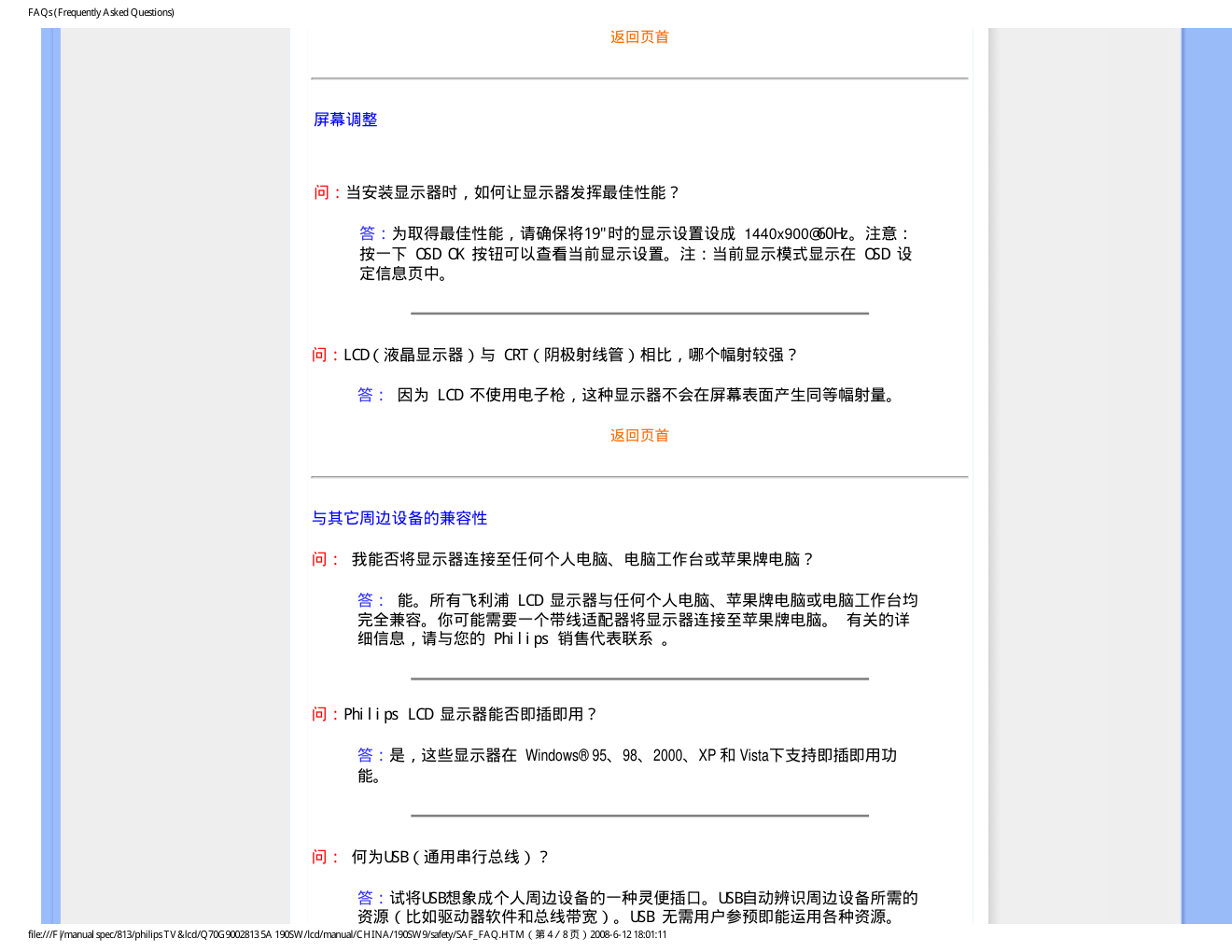Viewport: 1232px width, 952px height.
Task: Click the 返回页首 link below the LCD radiation answer
Action: [x=639, y=436]
